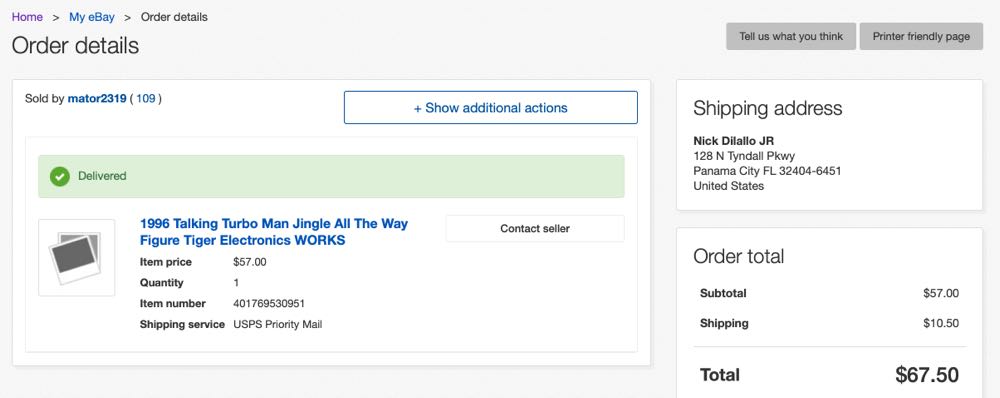Image resolution: width=1000 pixels, height=398 pixels.
Task: Click the Delivered status banner
Action: [331, 176]
